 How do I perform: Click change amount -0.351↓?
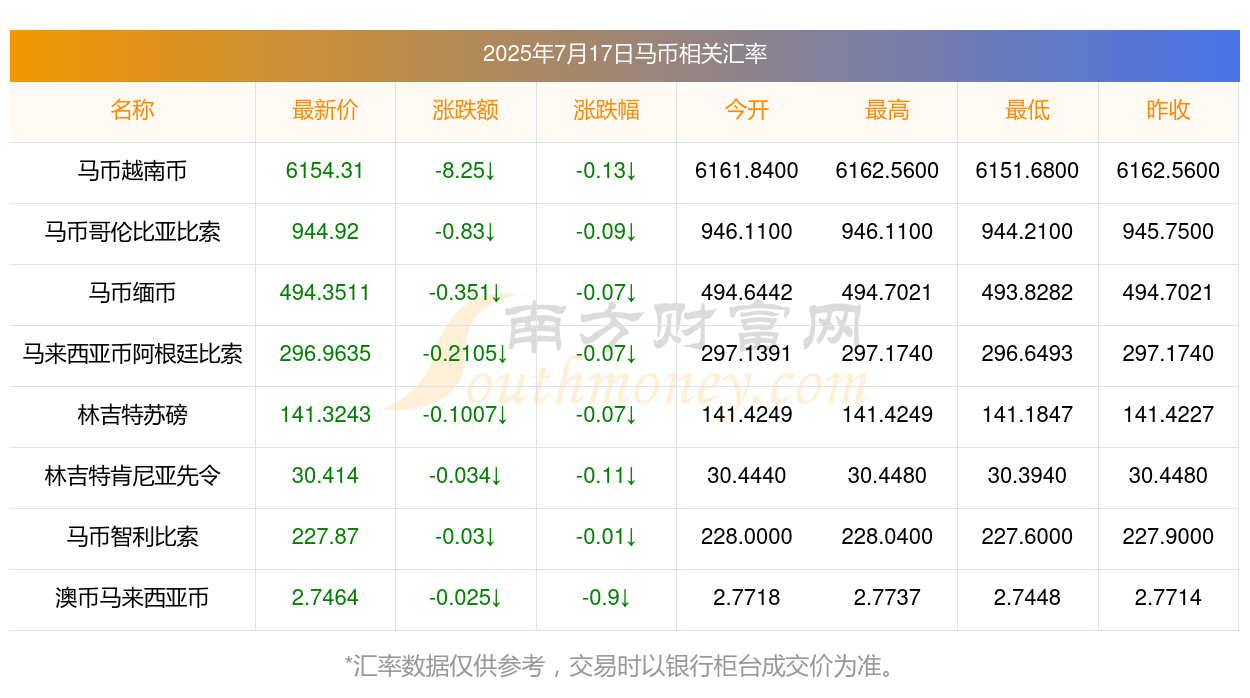[x=466, y=293]
